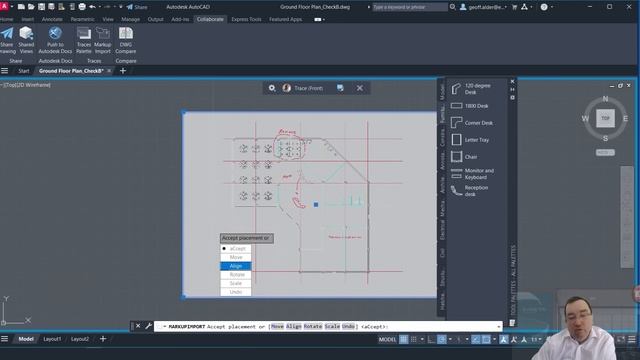Click the Trace toolbar front/back toggle icon
Screen dimensions: 640x360
point(340,88)
